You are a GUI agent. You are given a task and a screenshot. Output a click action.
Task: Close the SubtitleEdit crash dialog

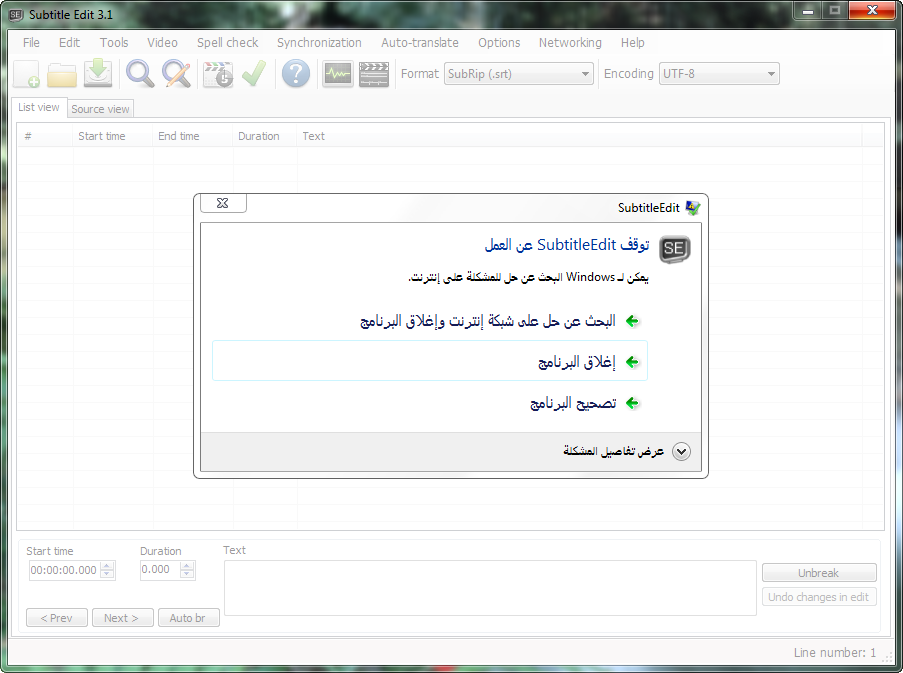click(223, 203)
